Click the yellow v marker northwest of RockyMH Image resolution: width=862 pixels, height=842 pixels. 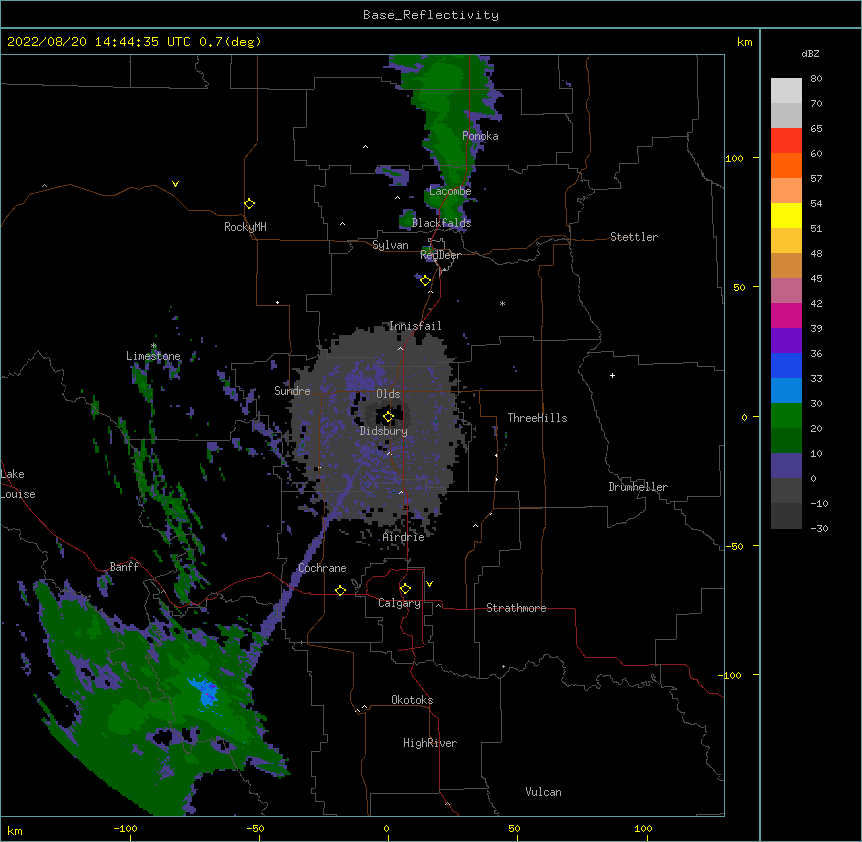(175, 184)
